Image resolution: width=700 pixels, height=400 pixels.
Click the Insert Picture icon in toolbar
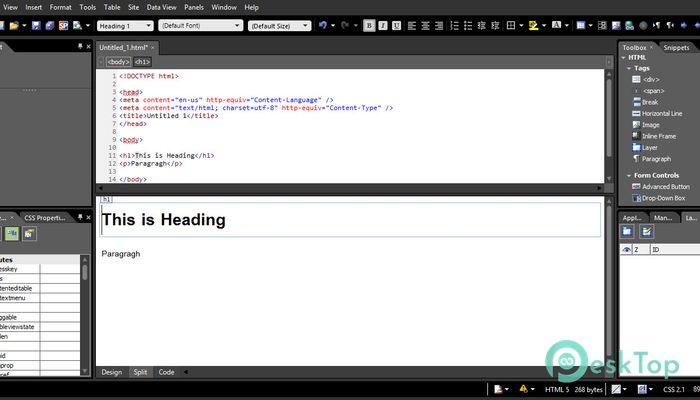coord(616,26)
